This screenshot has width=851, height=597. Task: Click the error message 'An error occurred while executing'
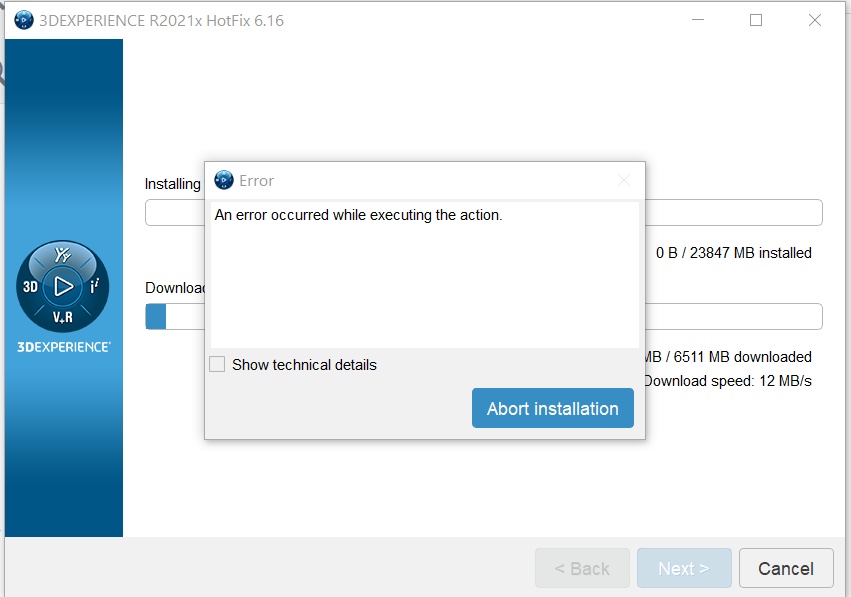click(358, 215)
